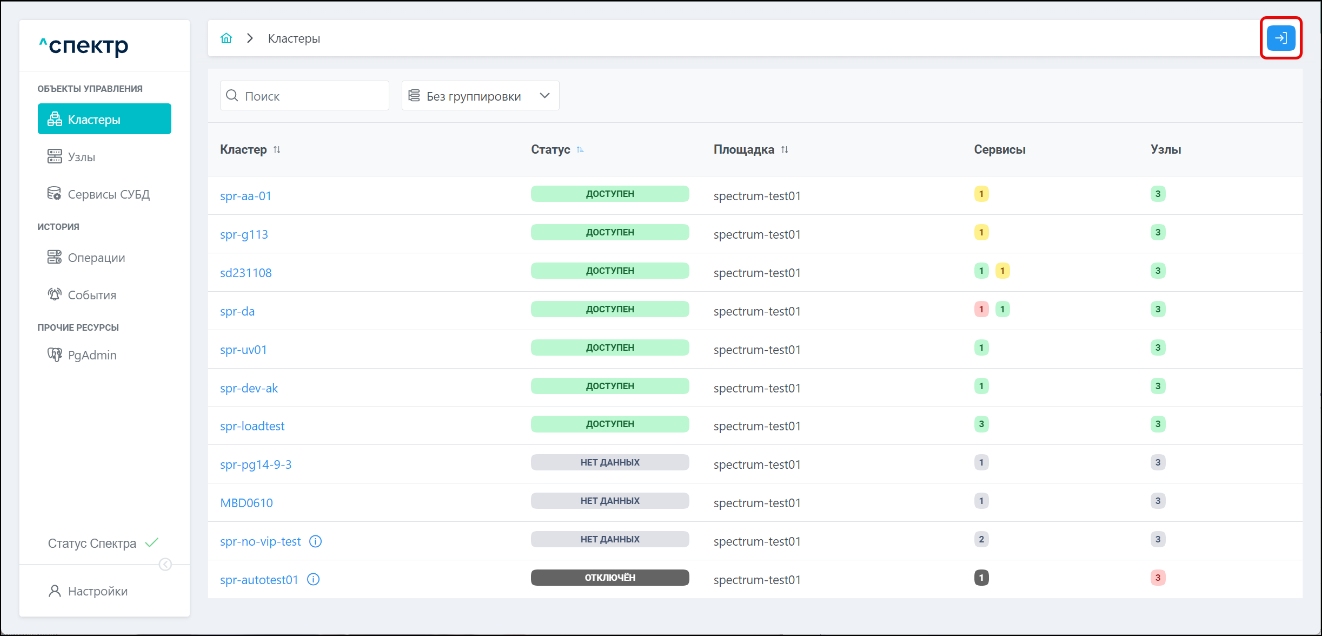Click the logout icon in top-right corner
The image size is (1322, 637).
(1280, 38)
